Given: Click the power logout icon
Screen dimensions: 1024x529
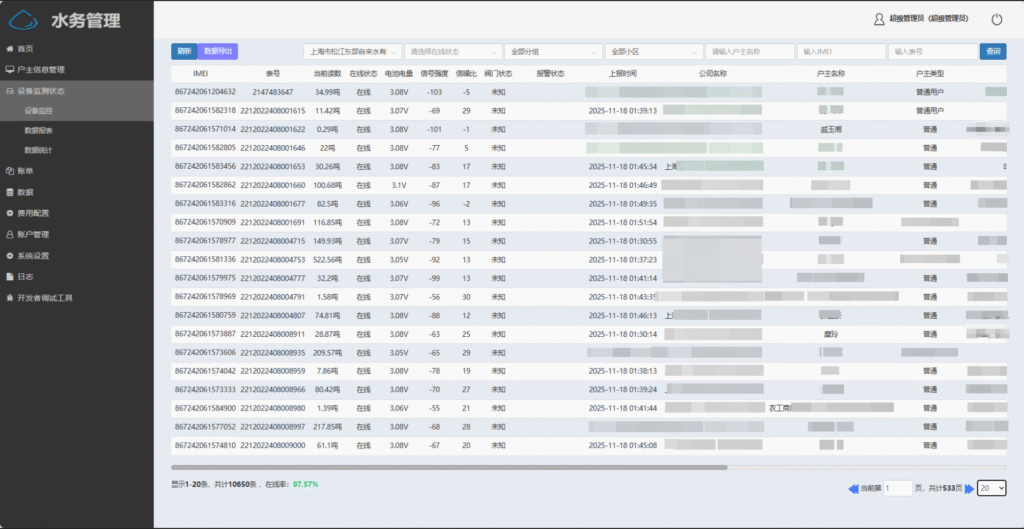Looking at the screenshot, I should coord(996,19).
